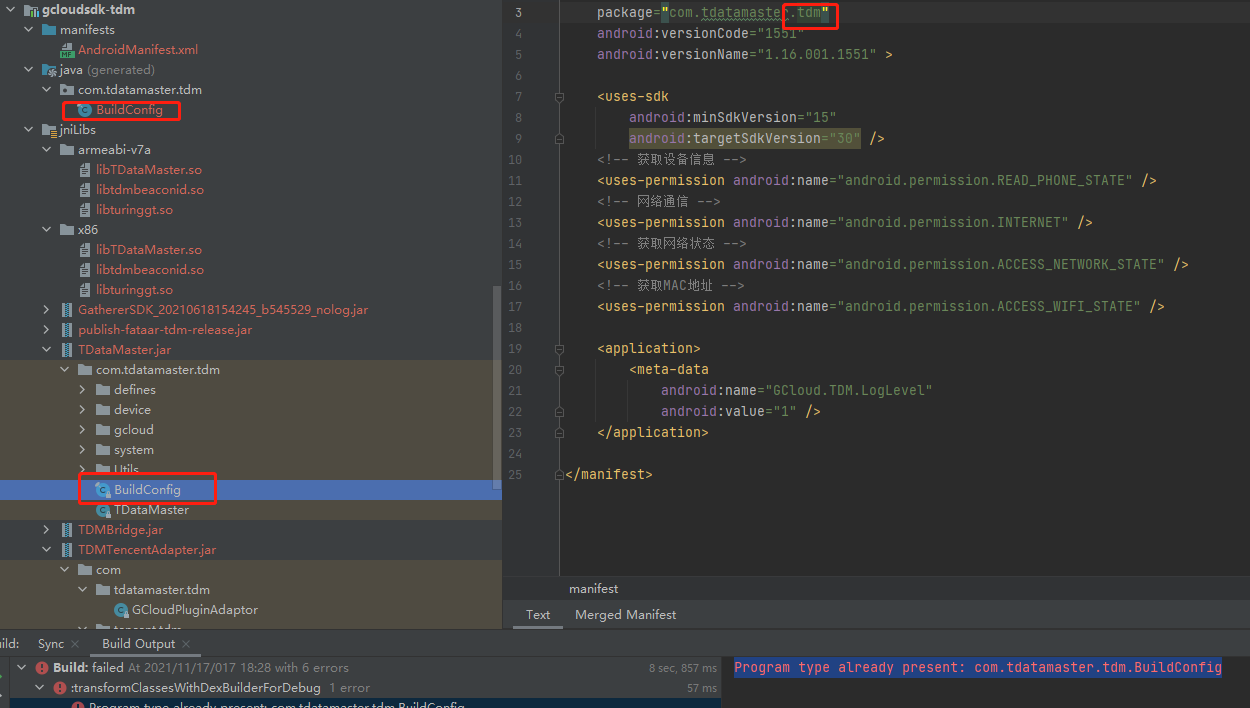
Task: Click the manifest breadcrumb below editor
Action: click(593, 589)
